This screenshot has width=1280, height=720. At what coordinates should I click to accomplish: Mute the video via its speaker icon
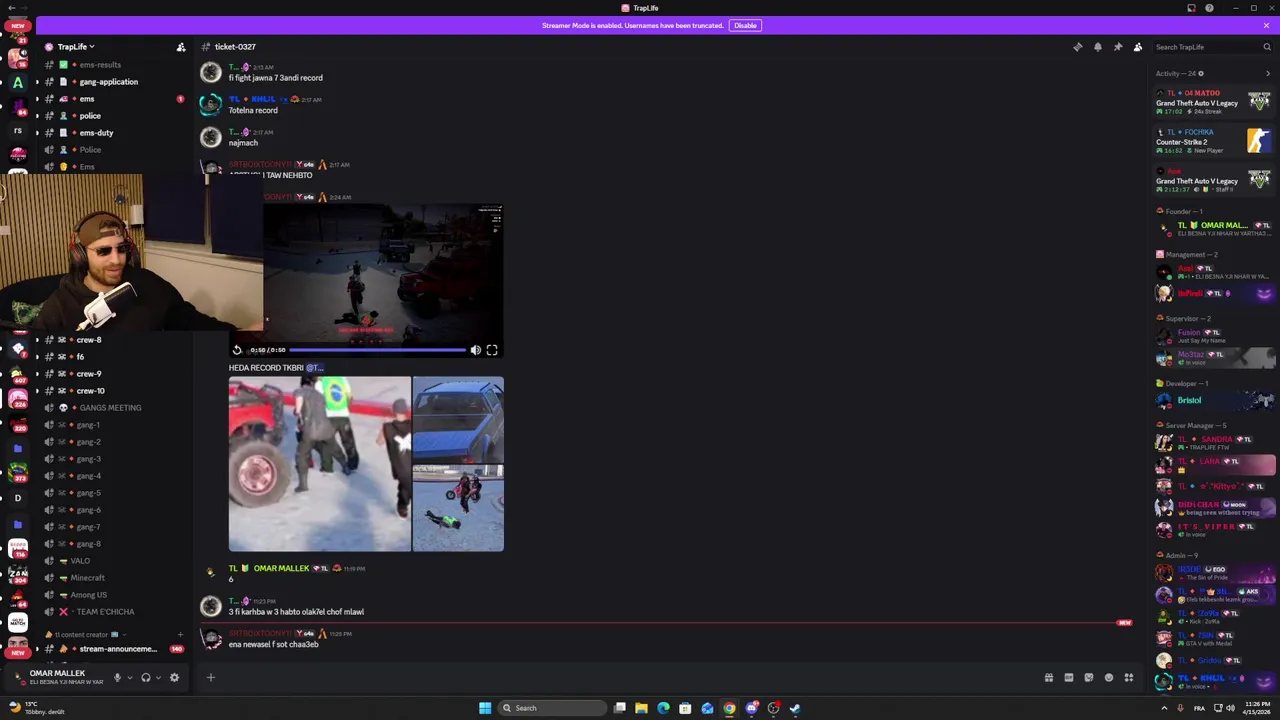[475, 350]
